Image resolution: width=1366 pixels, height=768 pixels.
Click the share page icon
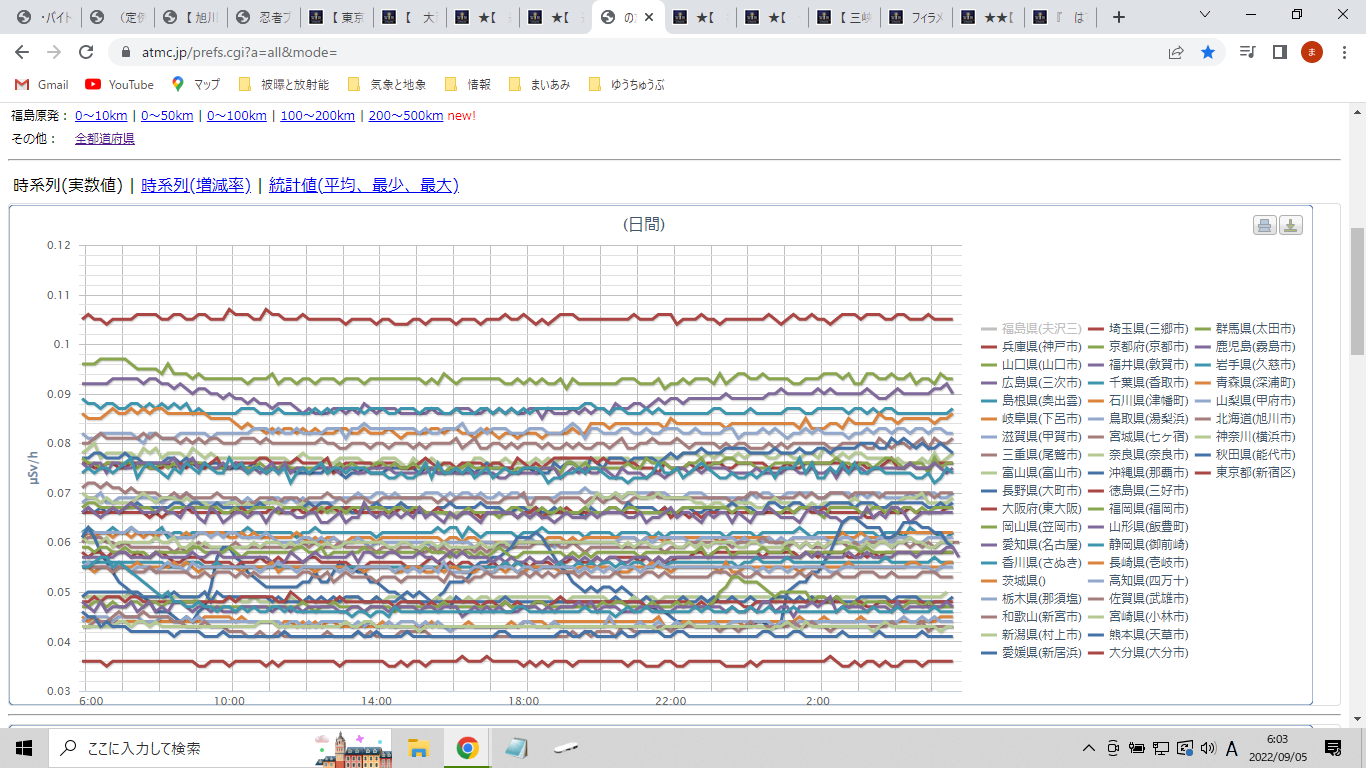tap(1176, 52)
